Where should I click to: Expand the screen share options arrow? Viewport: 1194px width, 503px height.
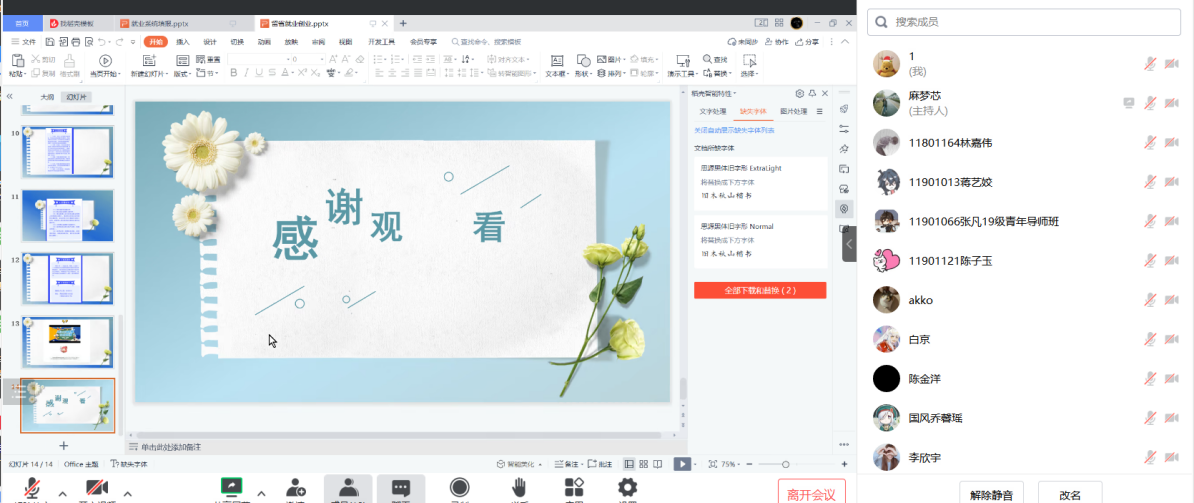261,493
